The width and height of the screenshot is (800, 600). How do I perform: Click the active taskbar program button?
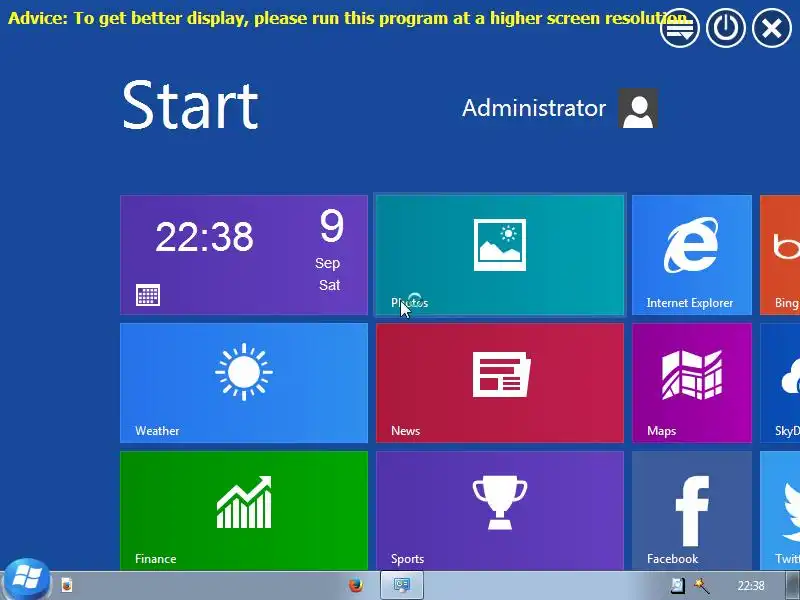tap(402, 585)
